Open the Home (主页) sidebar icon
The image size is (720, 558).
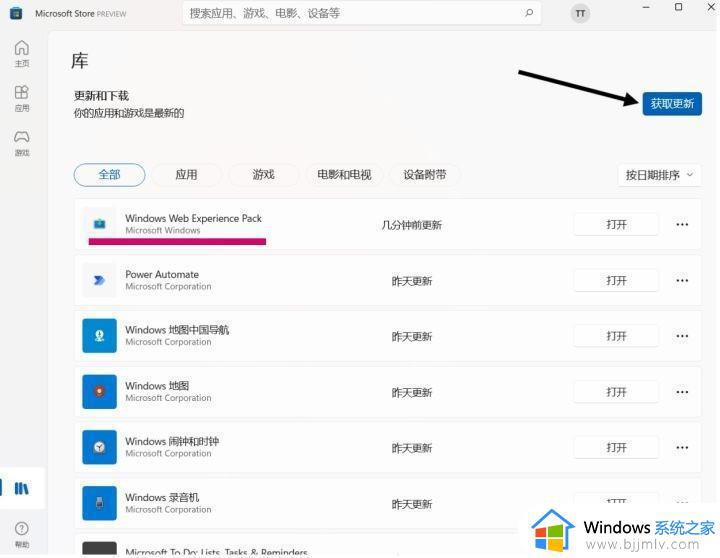22,54
